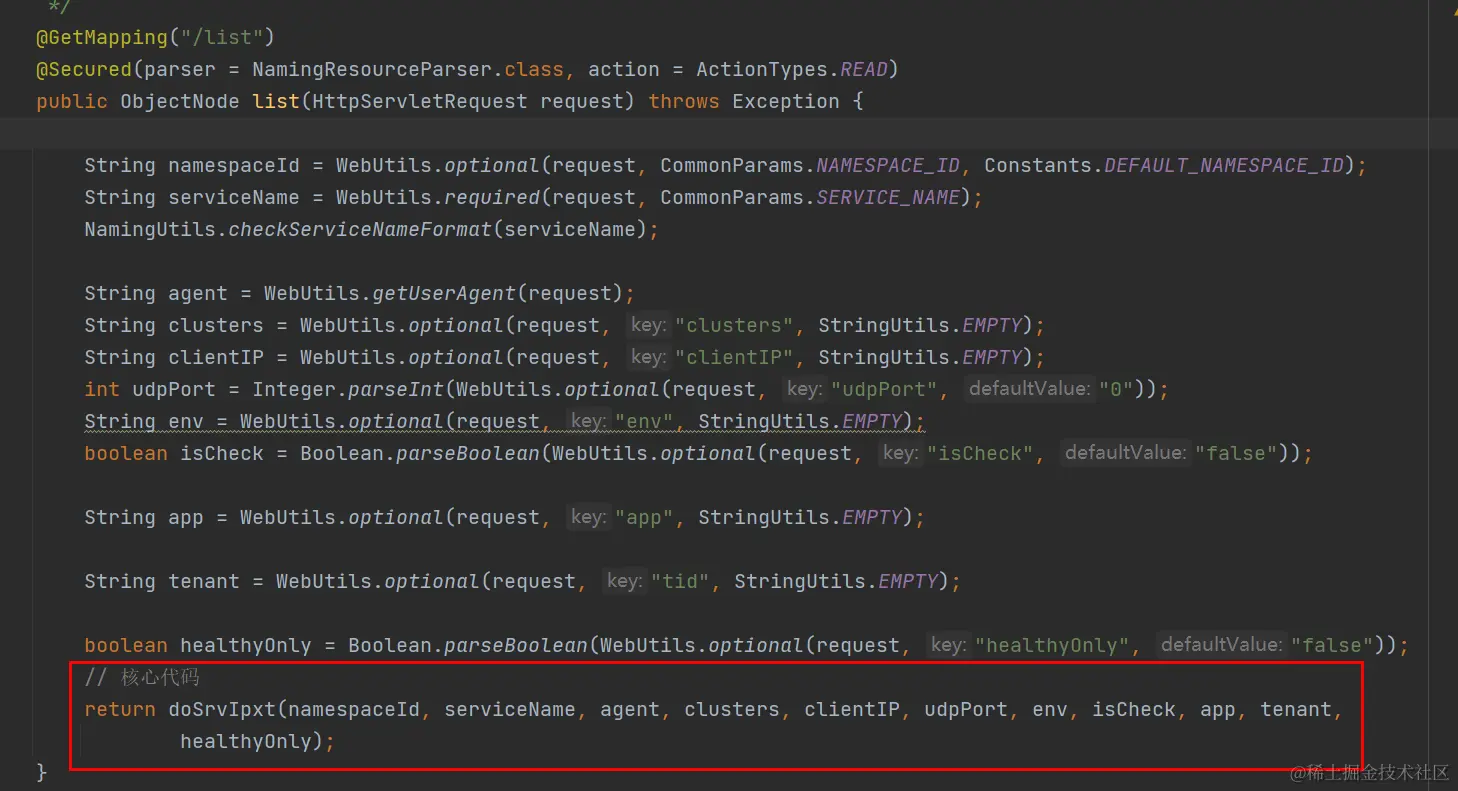Image resolution: width=1458 pixels, height=791 pixels.
Task: Click the NamingUtils class name
Action: [x=150, y=229]
